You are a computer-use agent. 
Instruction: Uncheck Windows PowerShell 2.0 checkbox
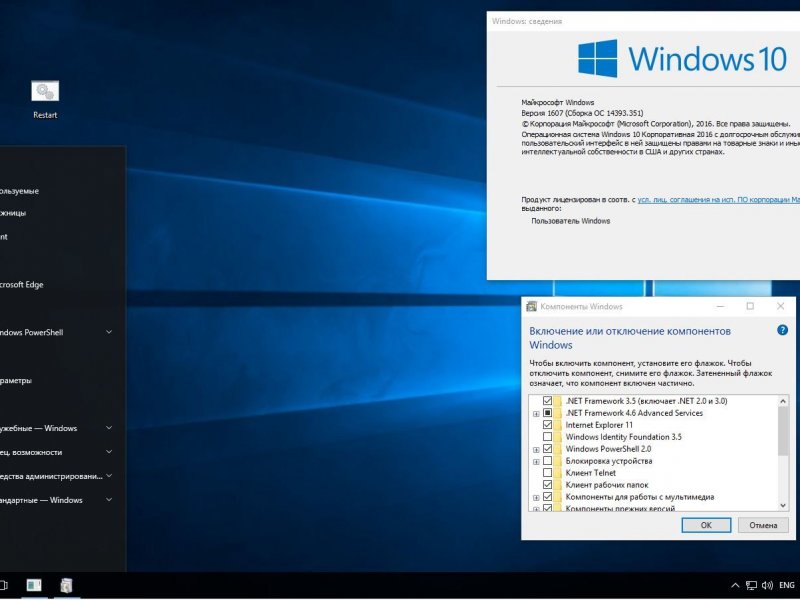(x=547, y=449)
